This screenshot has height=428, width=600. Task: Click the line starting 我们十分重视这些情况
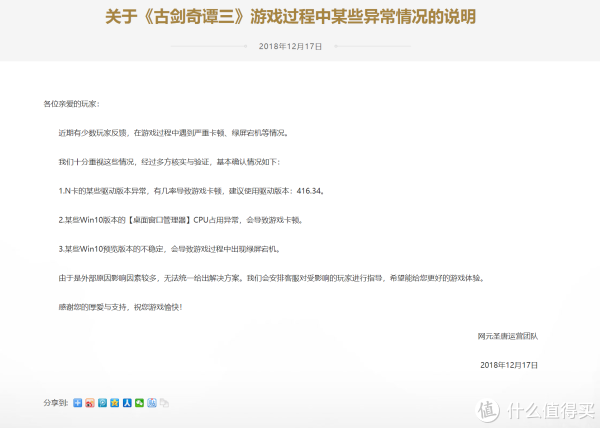coord(169,162)
